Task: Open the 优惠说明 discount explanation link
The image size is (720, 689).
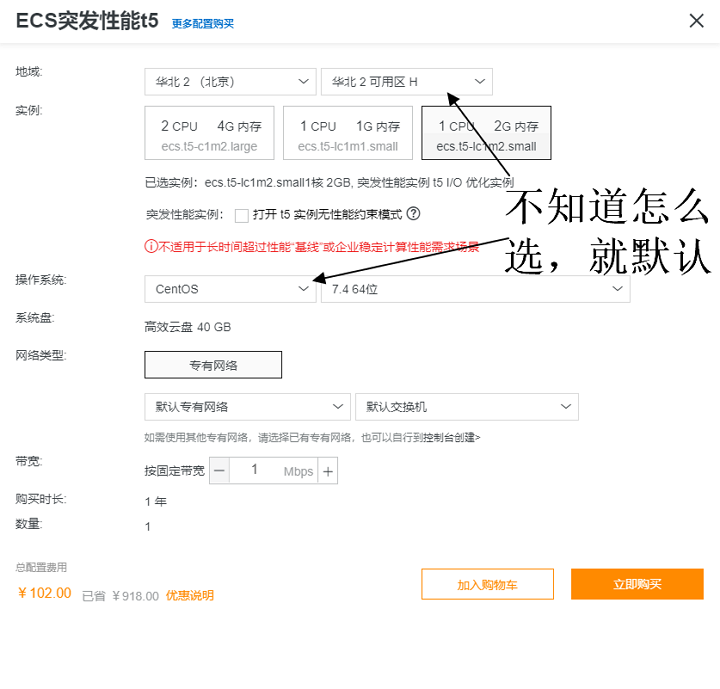Action: point(190,596)
